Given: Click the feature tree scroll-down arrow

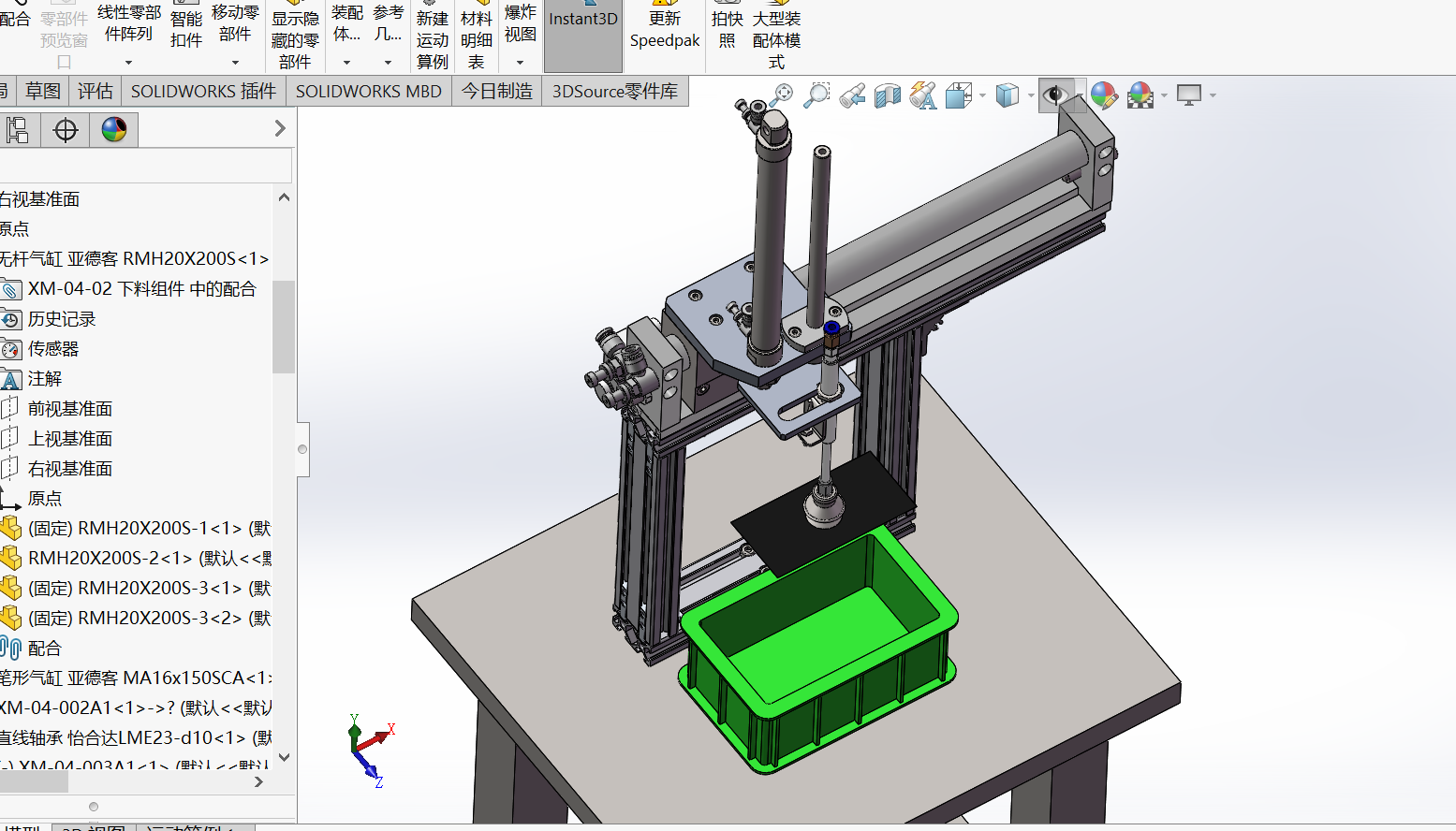Looking at the screenshot, I should (284, 757).
